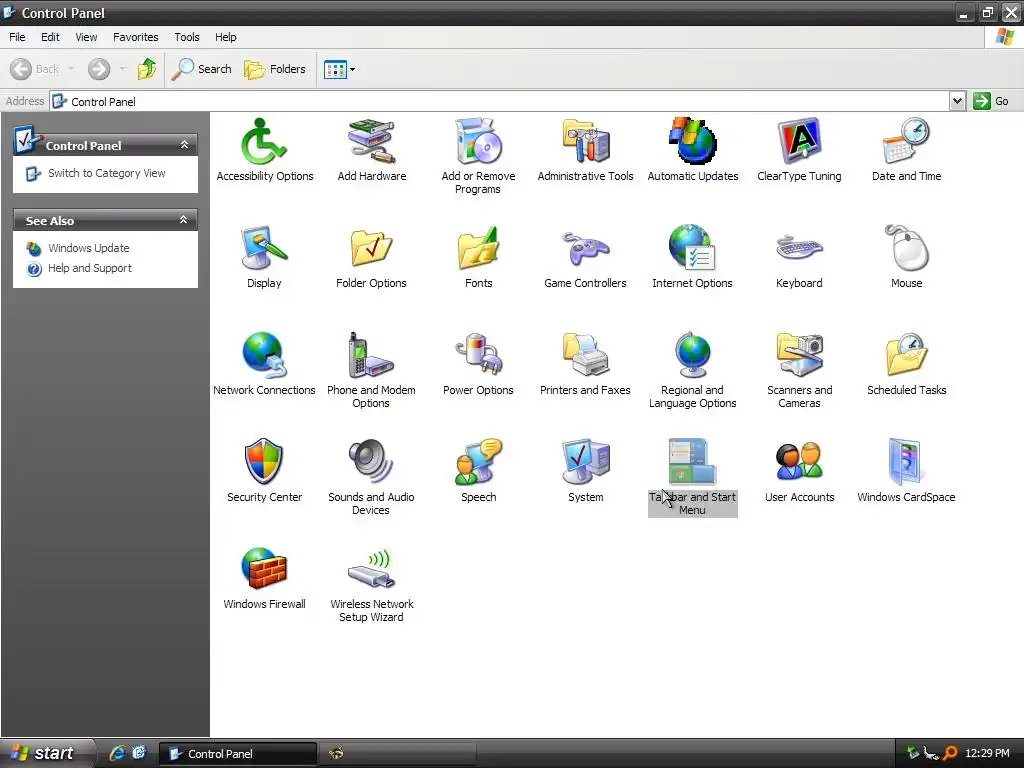Select the Automatic Updates icon

692,142
